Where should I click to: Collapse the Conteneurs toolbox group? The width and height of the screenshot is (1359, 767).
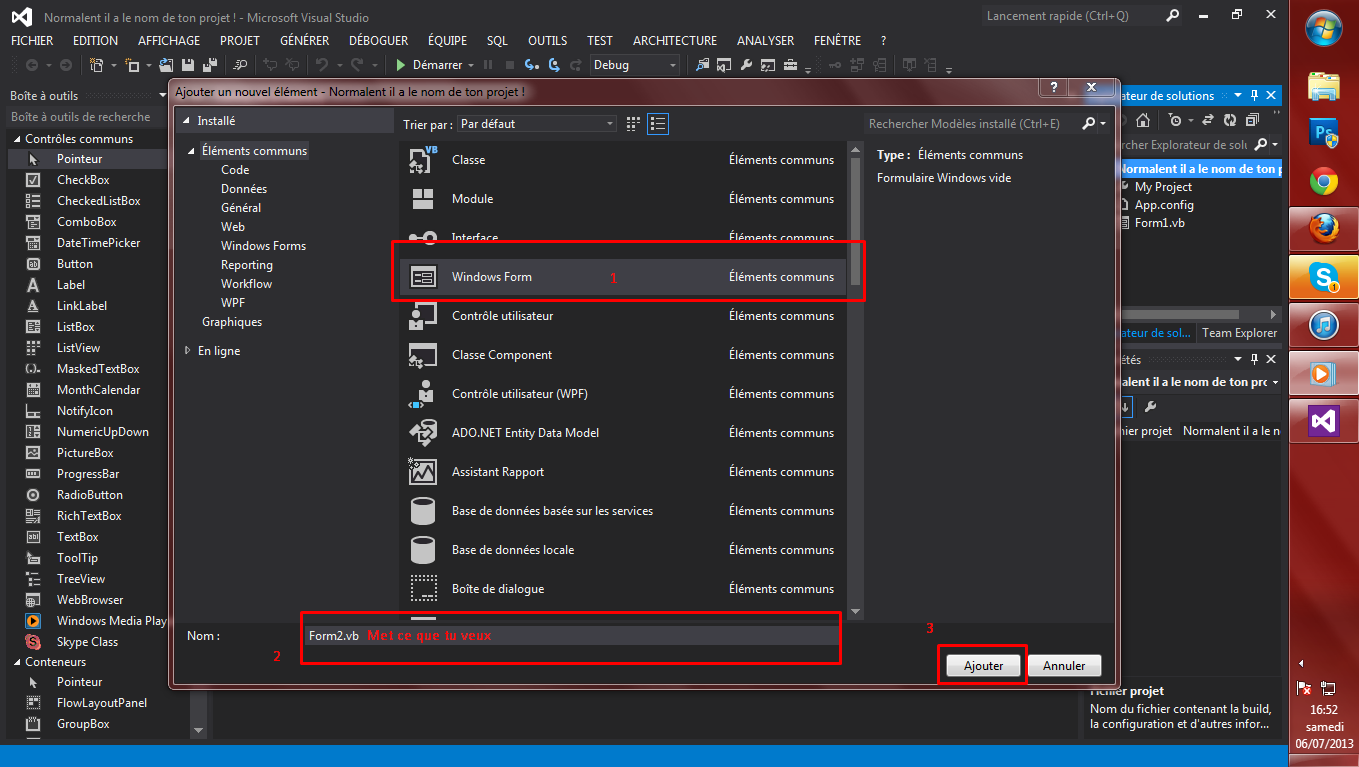pyautogui.click(x=15, y=662)
